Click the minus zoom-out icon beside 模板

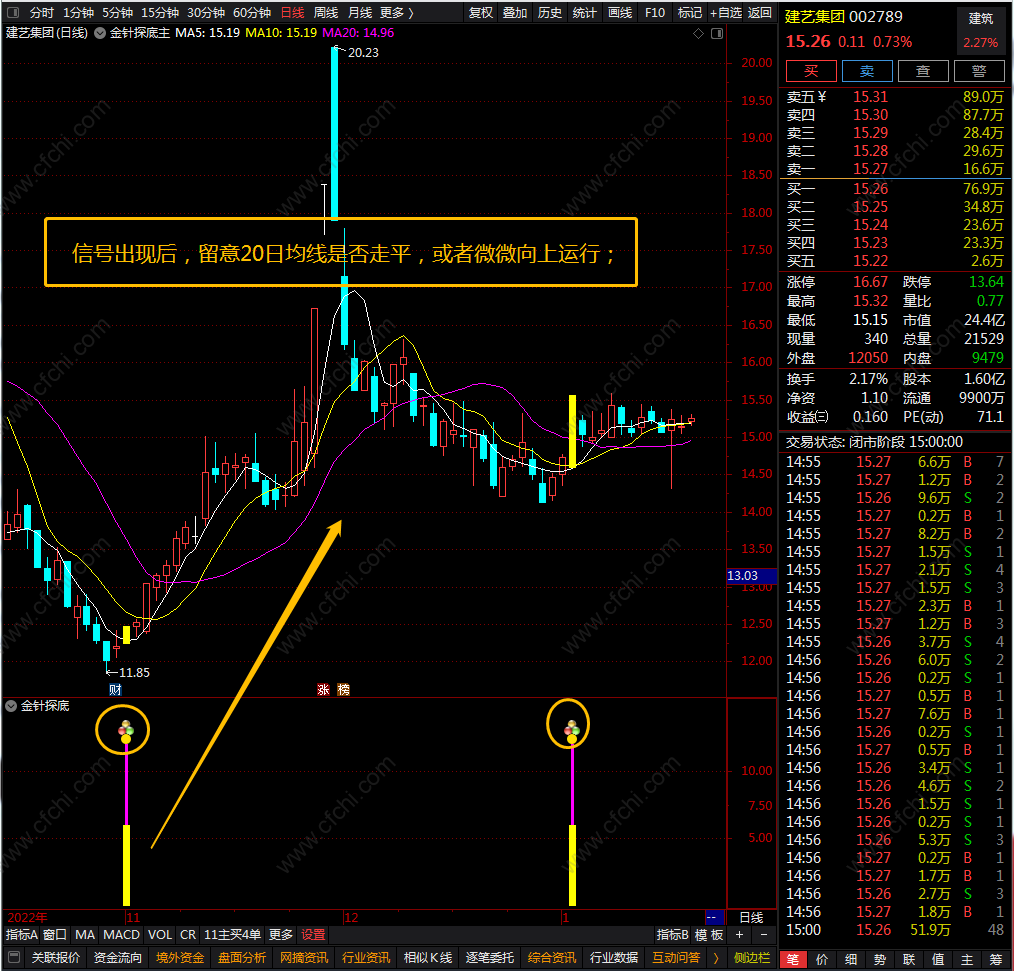tap(764, 935)
